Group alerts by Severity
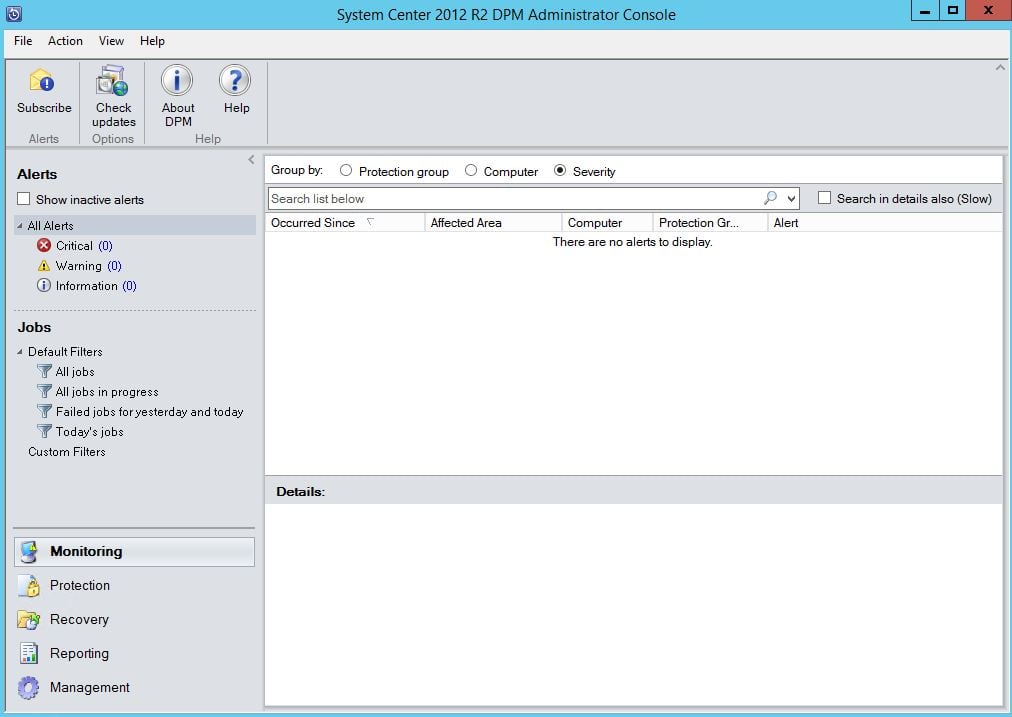Viewport: 1012px width, 717px height. coord(560,170)
